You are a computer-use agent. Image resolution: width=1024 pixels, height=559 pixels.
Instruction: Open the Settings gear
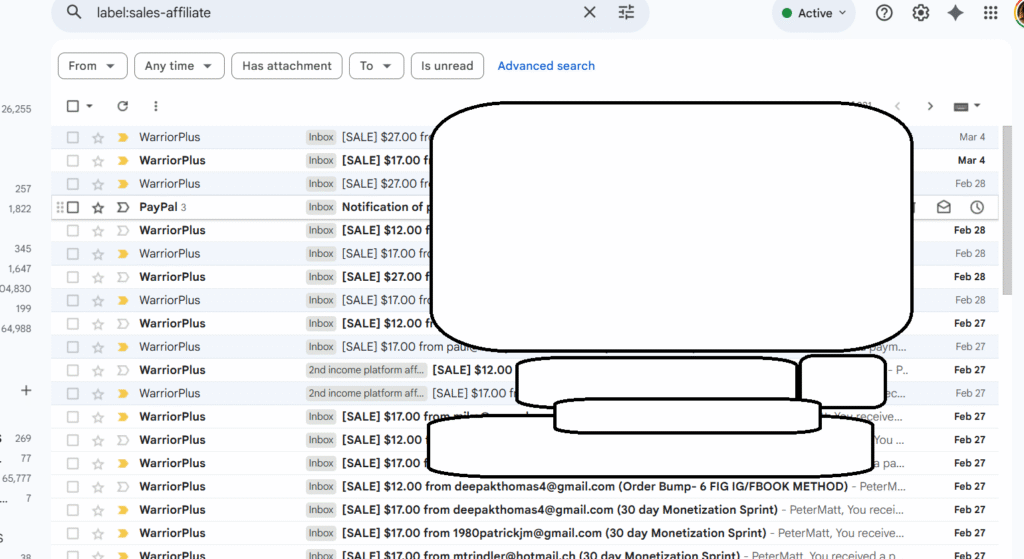920,13
